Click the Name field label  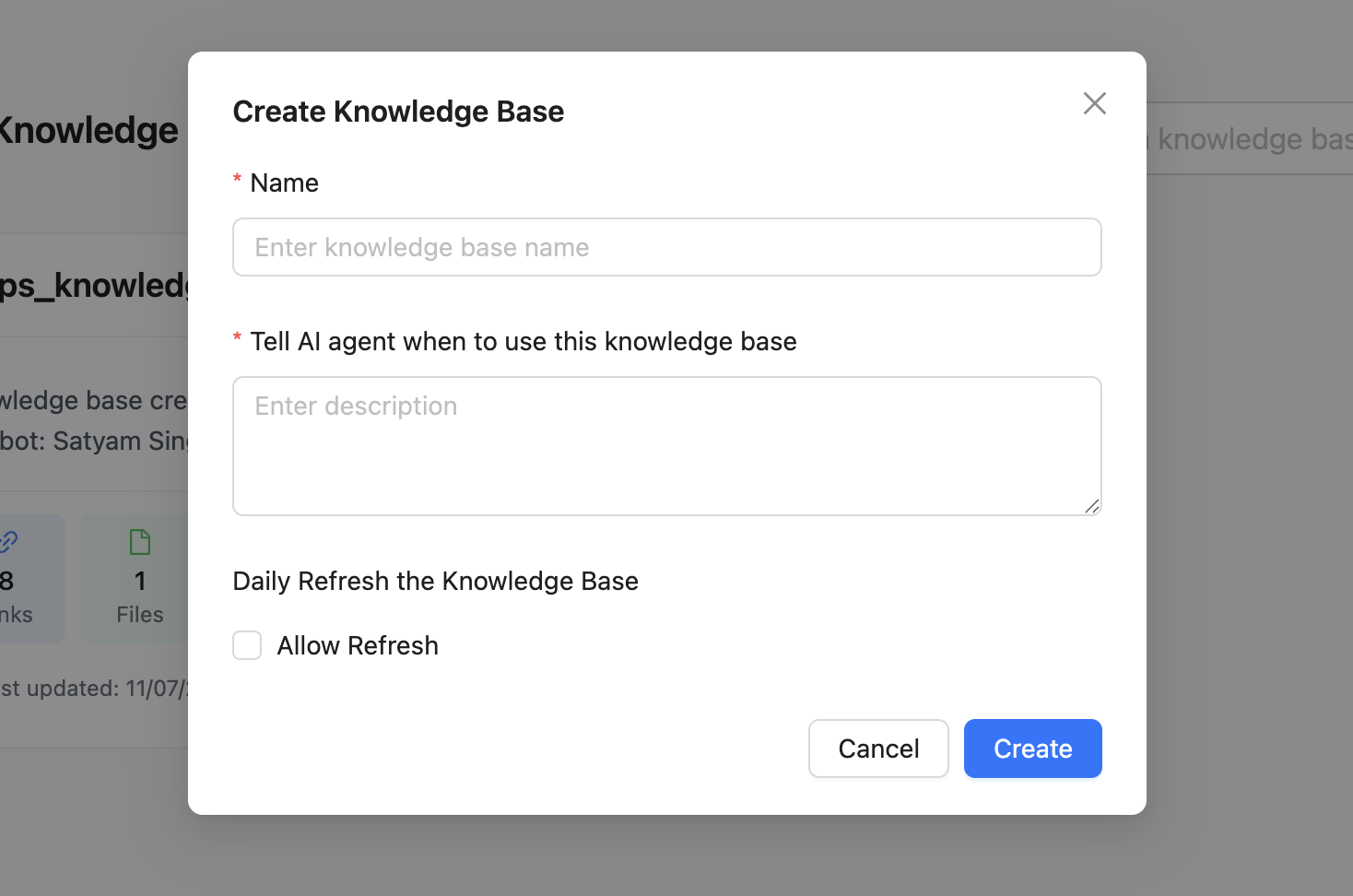pos(284,183)
